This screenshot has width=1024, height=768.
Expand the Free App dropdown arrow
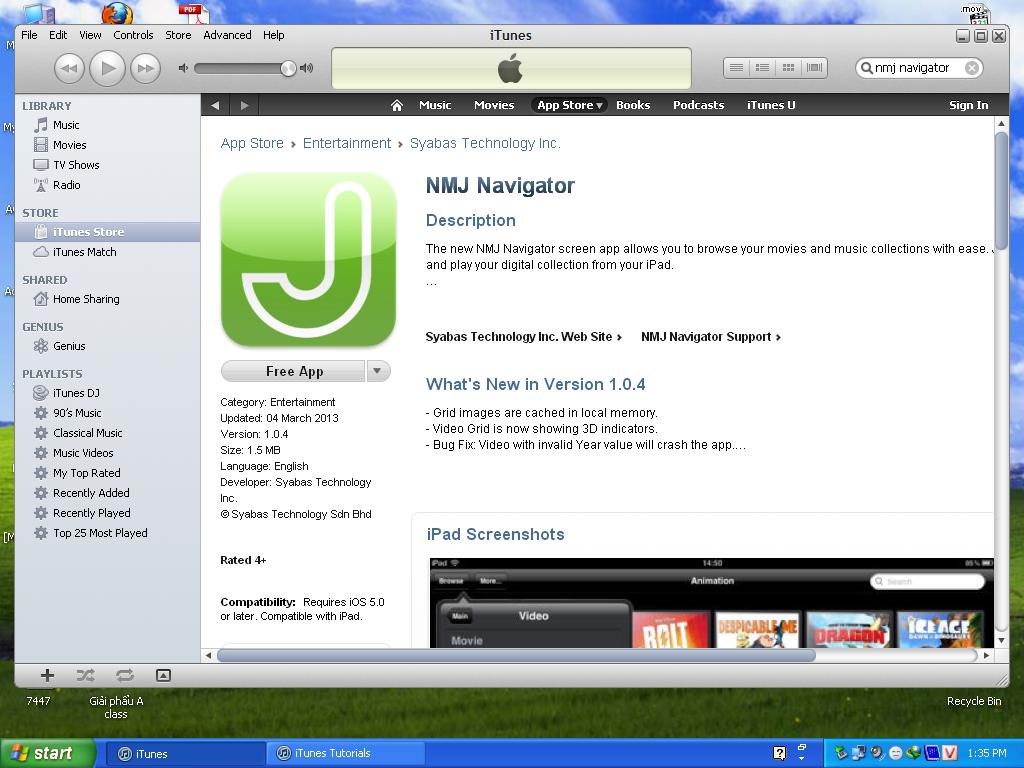coord(377,371)
